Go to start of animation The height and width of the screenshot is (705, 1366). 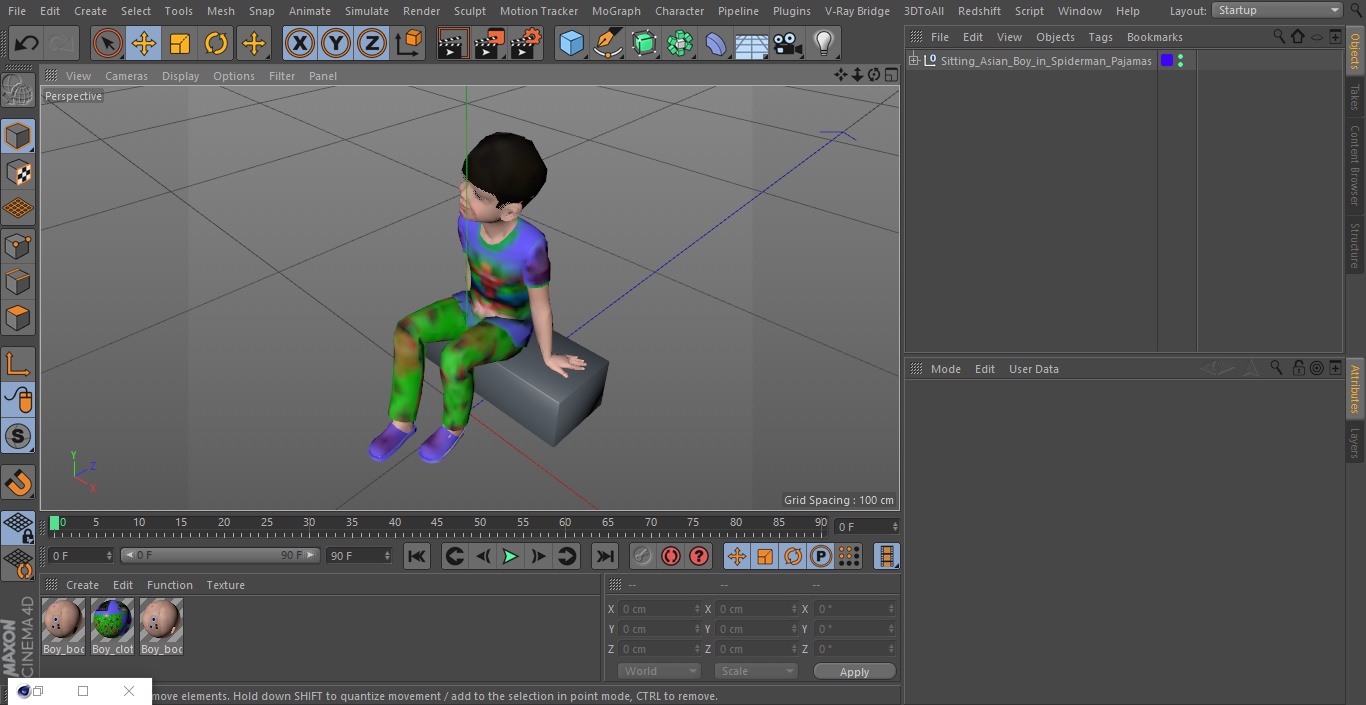coord(417,556)
